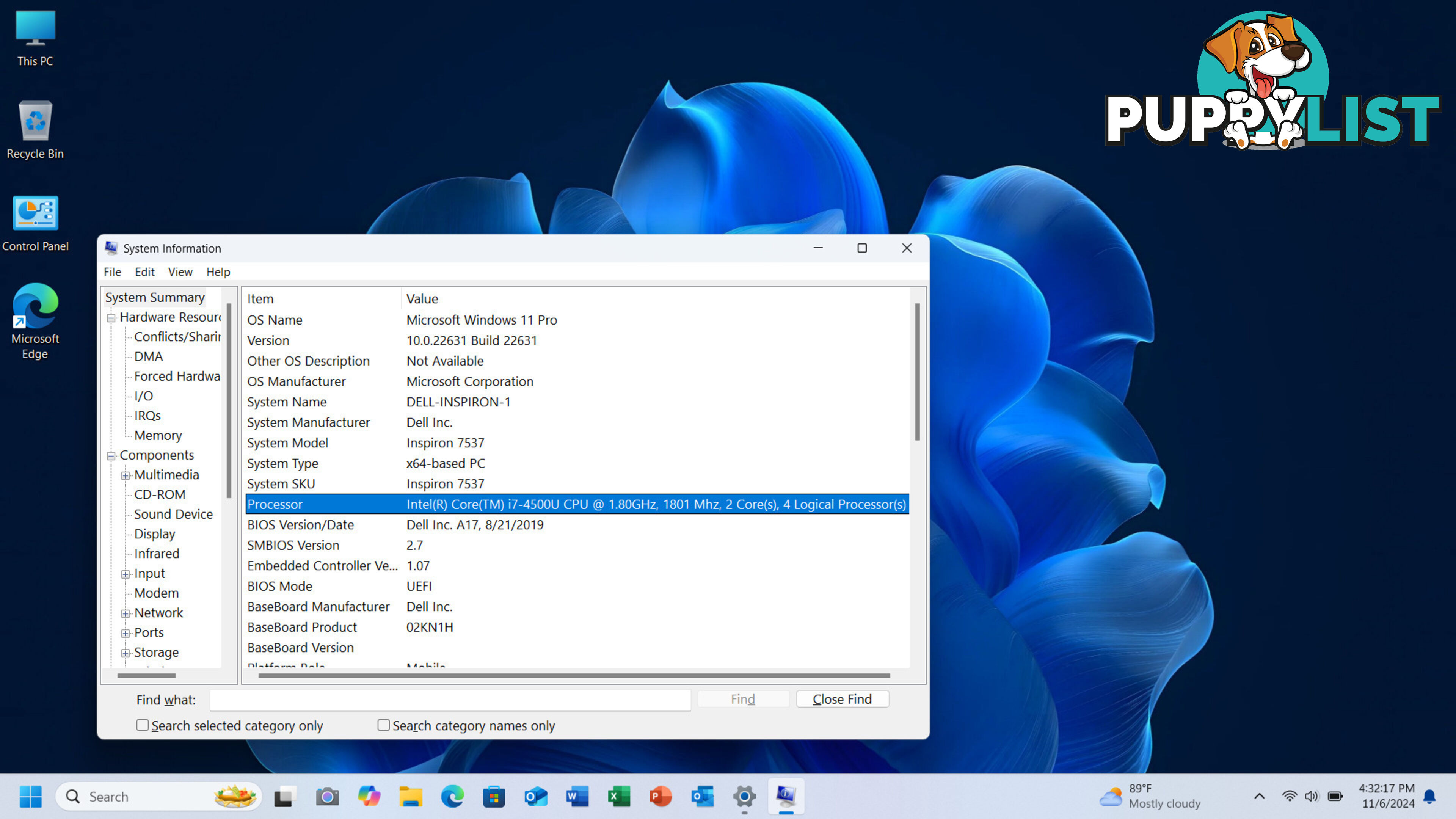Select the System Model row

tap(577, 443)
